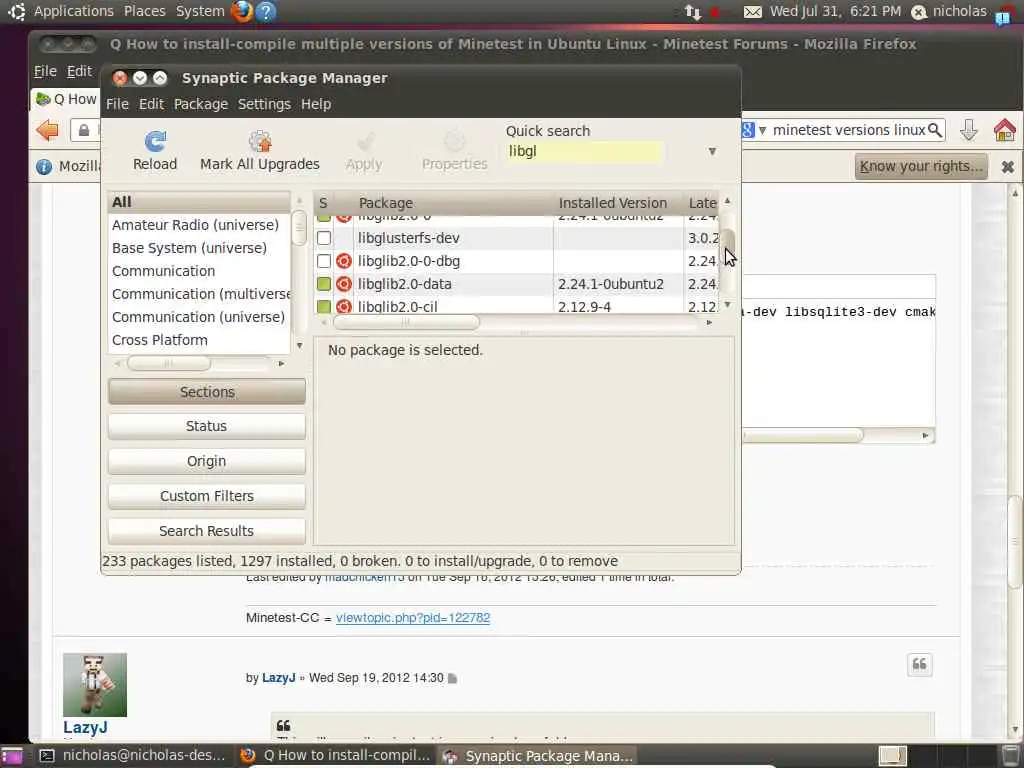
Task: Click Ubuntu logo icon beside libglib2.0-0-dbg
Action: click(x=344, y=261)
